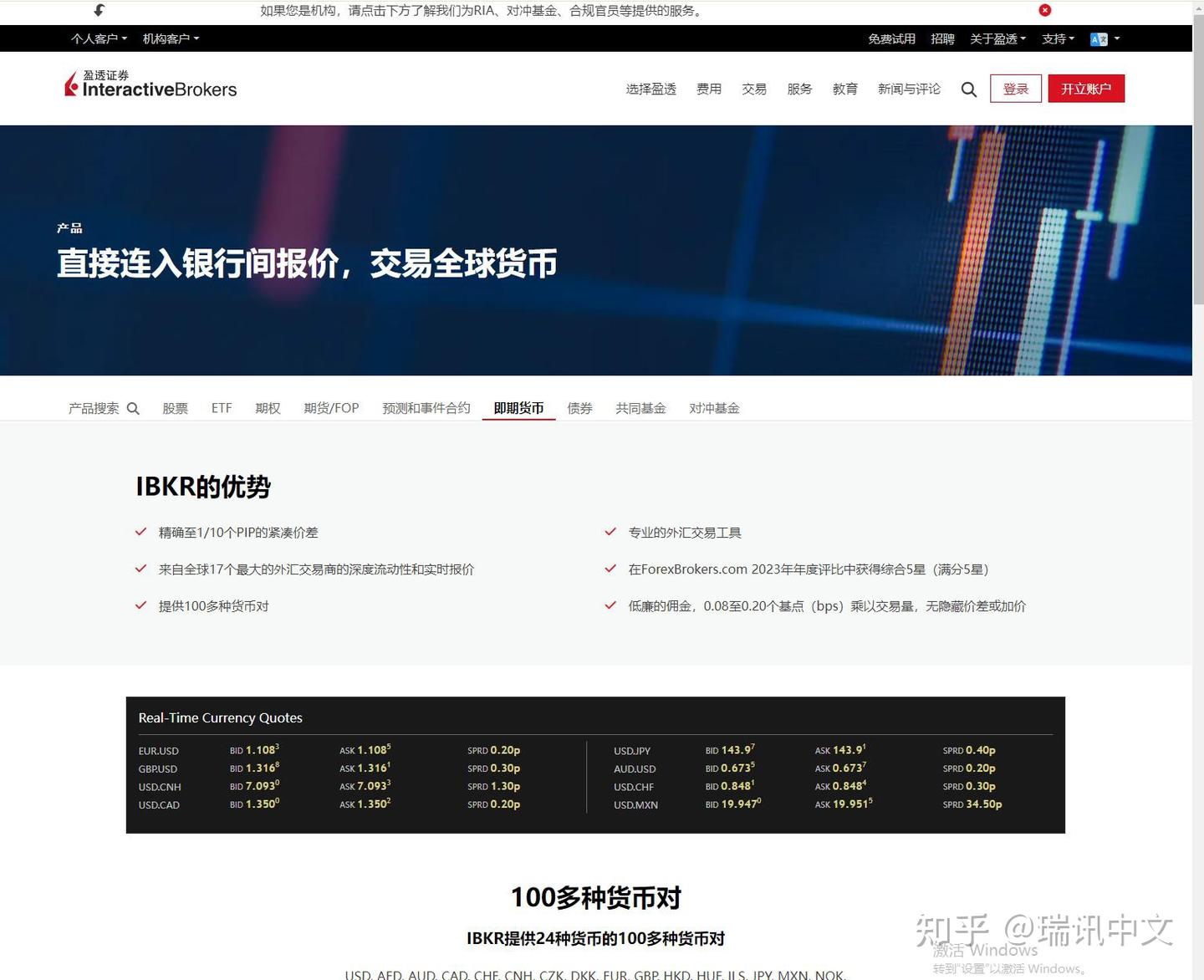Expand the 机构客户 dropdown

point(171,38)
